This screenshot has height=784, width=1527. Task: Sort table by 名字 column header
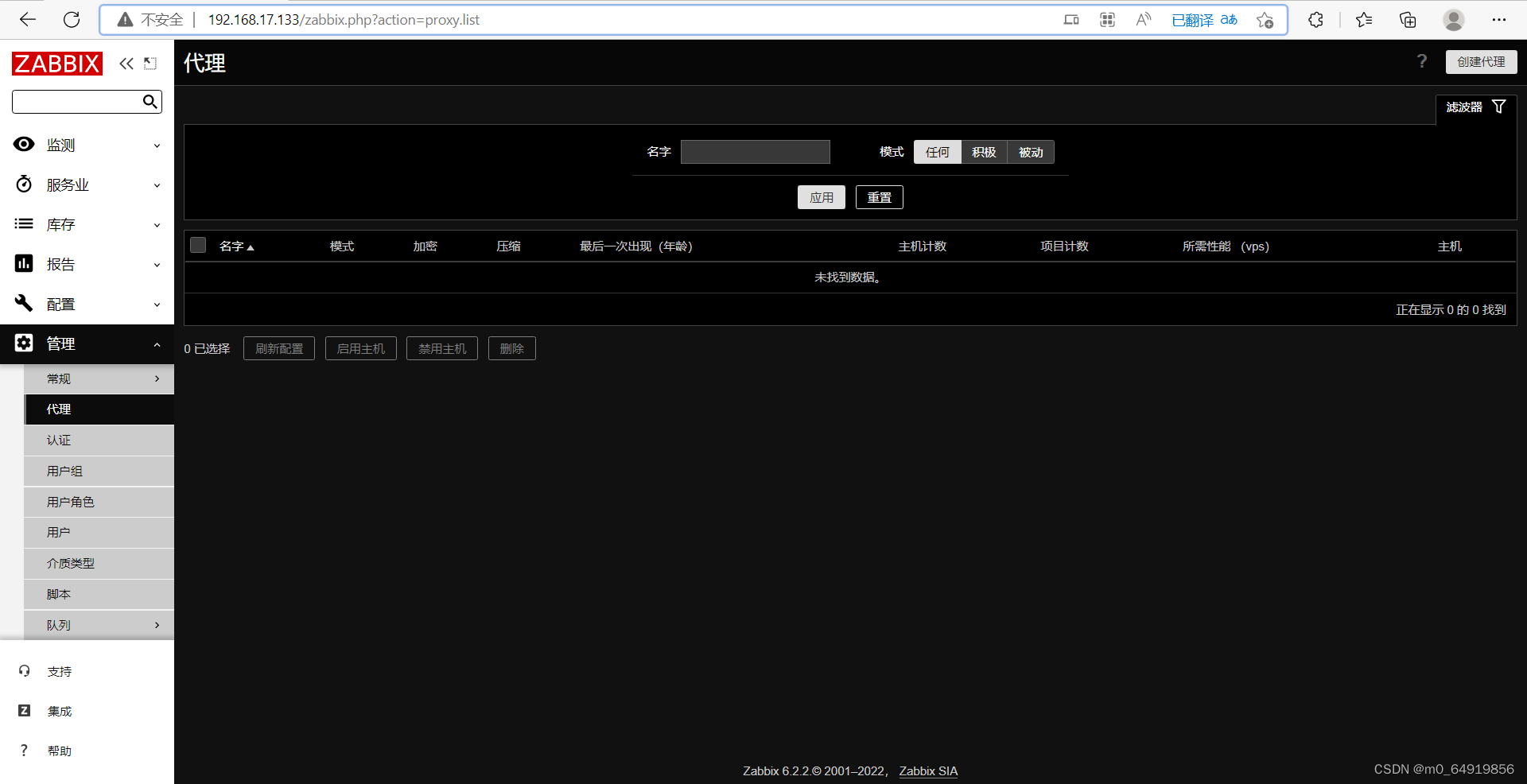236,246
